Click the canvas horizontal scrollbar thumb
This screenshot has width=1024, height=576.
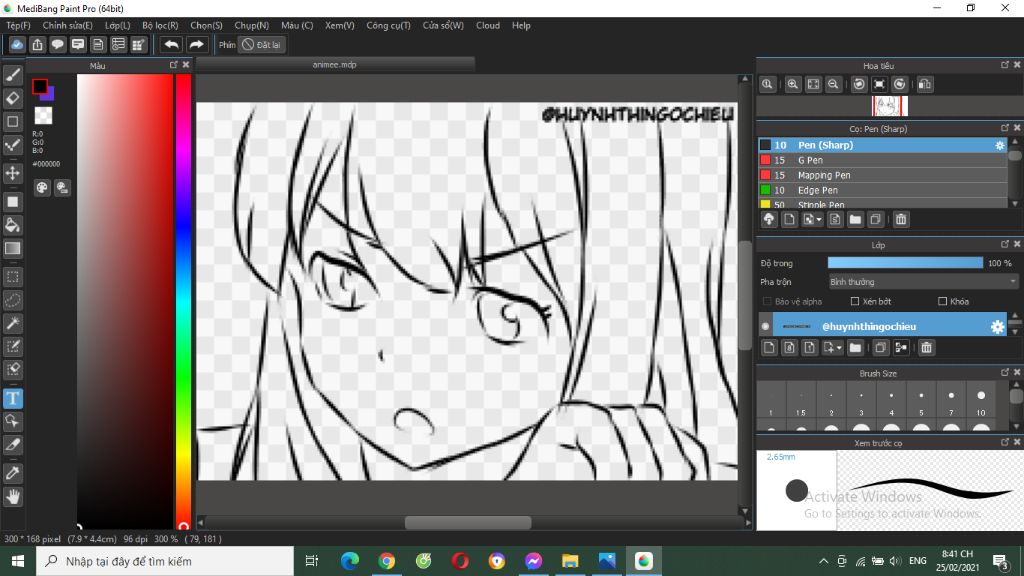point(468,522)
